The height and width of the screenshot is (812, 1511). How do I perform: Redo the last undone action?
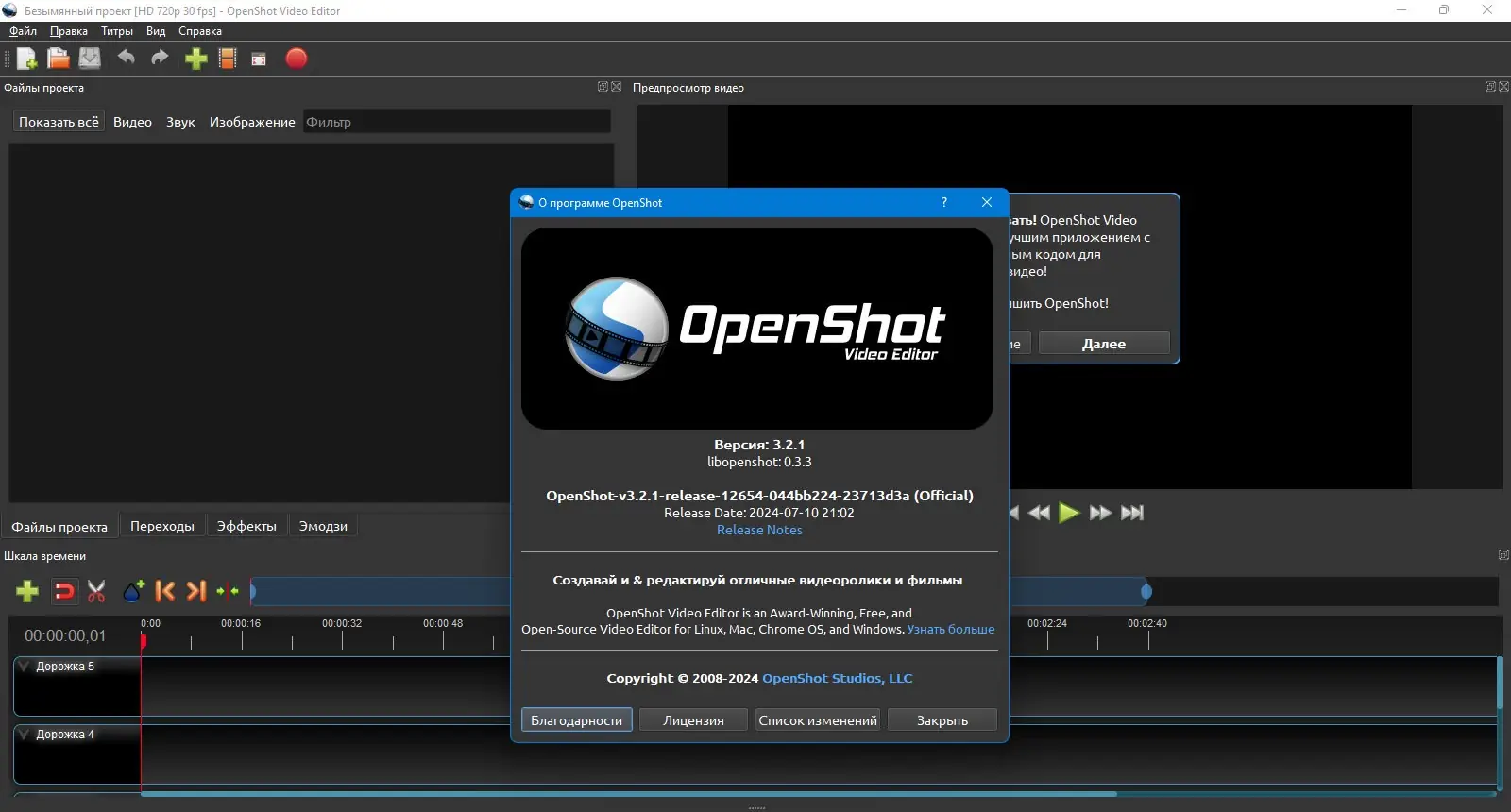tap(160, 59)
